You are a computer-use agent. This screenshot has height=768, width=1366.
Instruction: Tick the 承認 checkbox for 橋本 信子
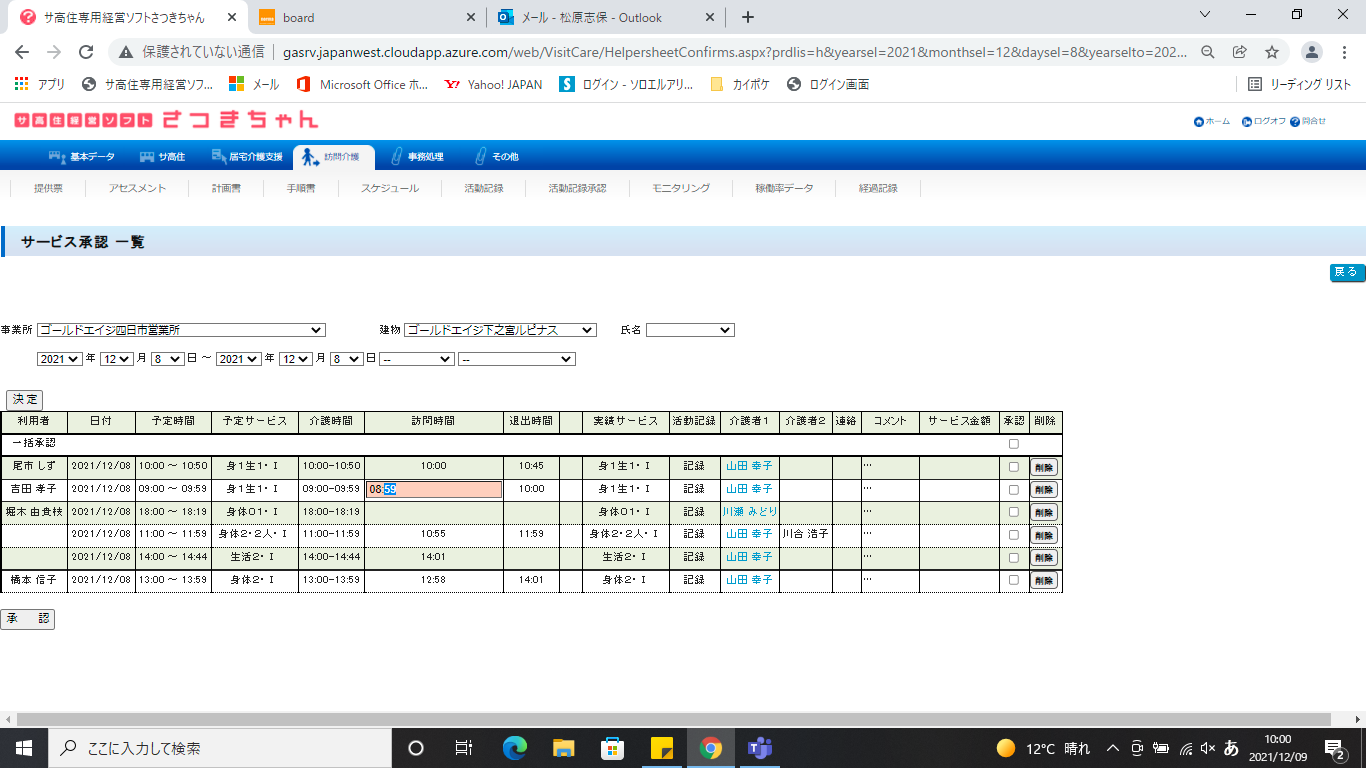(1013, 580)
